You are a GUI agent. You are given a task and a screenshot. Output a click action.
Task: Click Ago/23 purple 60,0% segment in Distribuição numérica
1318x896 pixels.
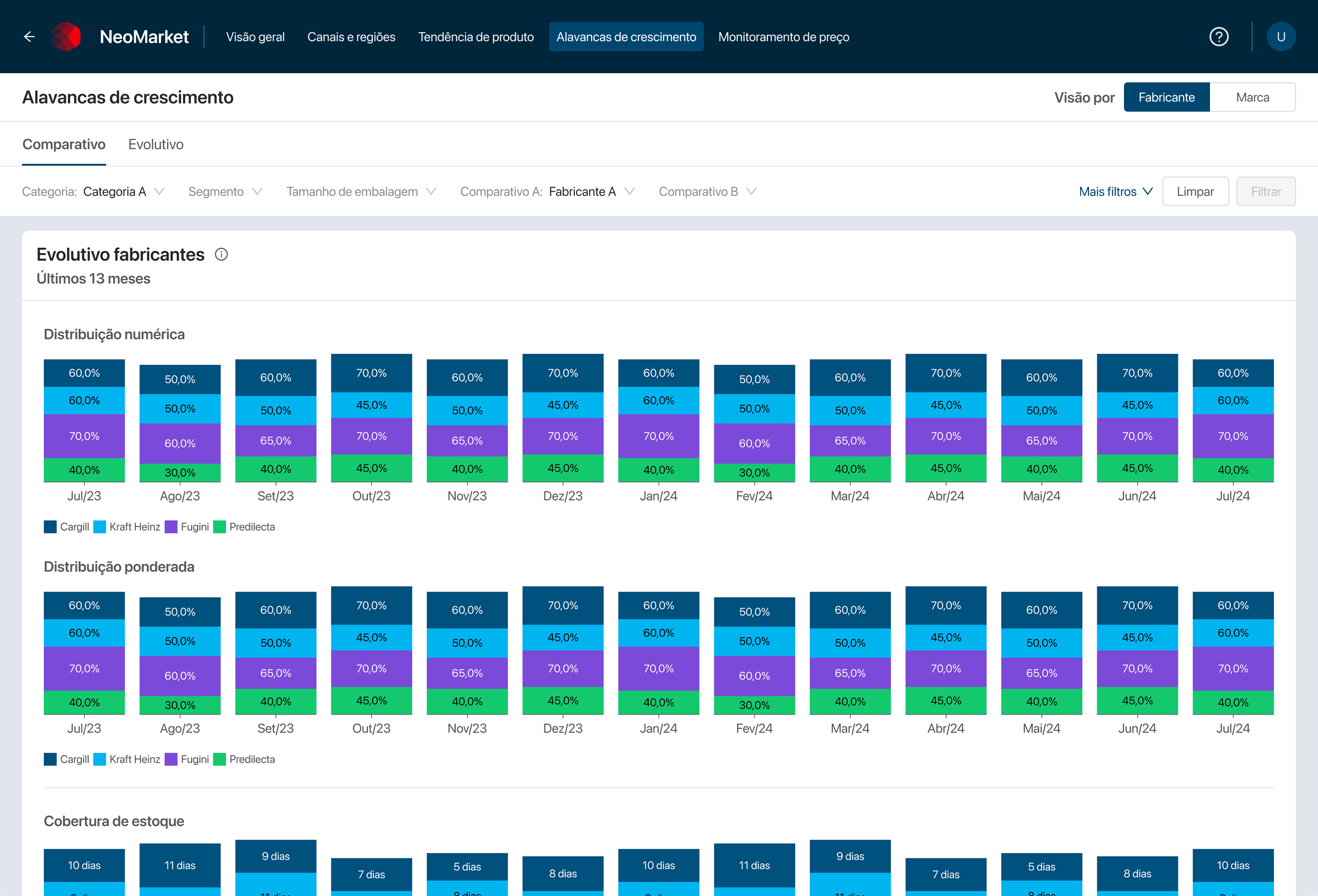click(180, 443)
